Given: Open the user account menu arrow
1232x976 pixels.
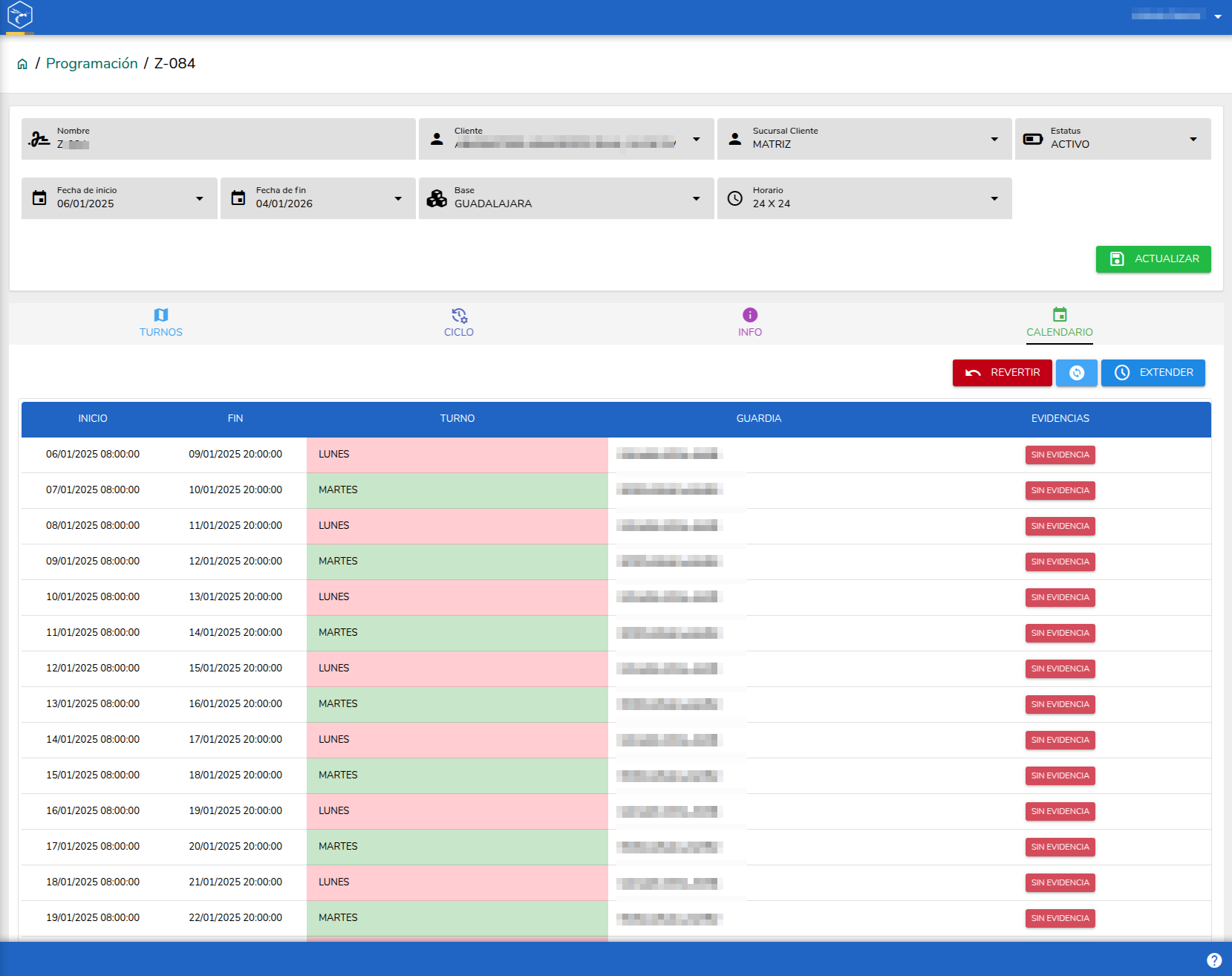Looking at the screenshot, I should coord(1218,16).
